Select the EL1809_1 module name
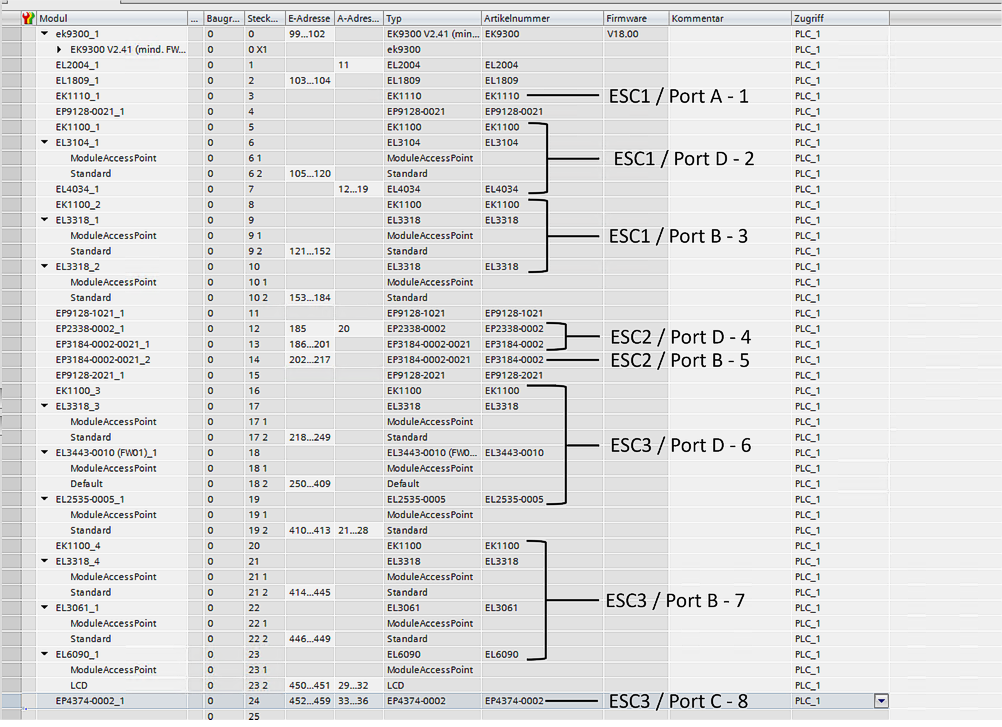 [77, 80]
